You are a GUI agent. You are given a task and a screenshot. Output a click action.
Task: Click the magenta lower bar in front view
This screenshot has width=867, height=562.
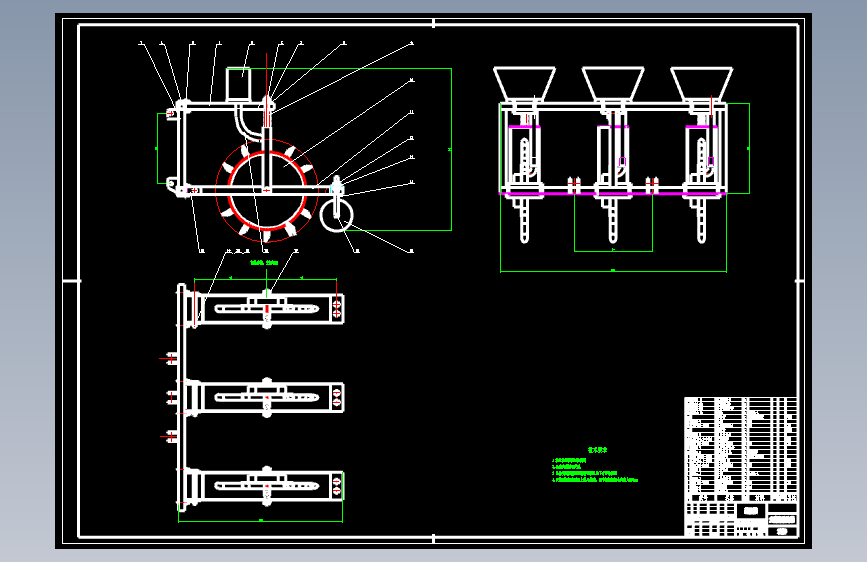click(x=613, y=194)
